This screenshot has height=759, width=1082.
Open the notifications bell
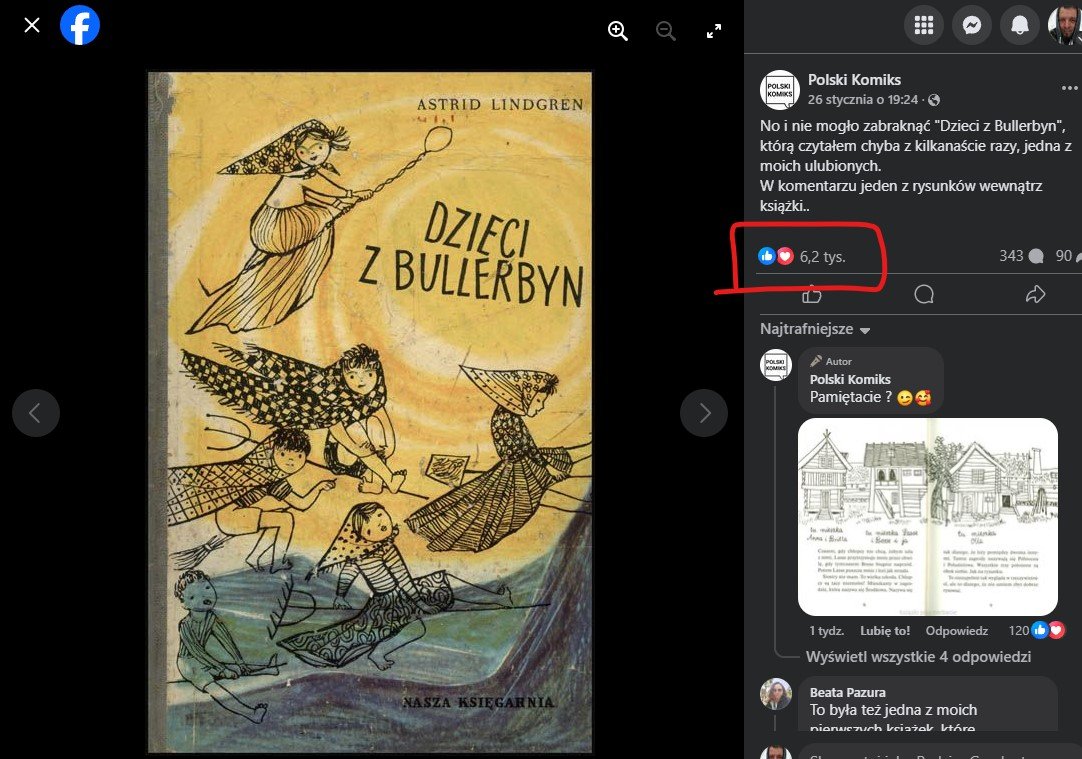[1019, 26]
